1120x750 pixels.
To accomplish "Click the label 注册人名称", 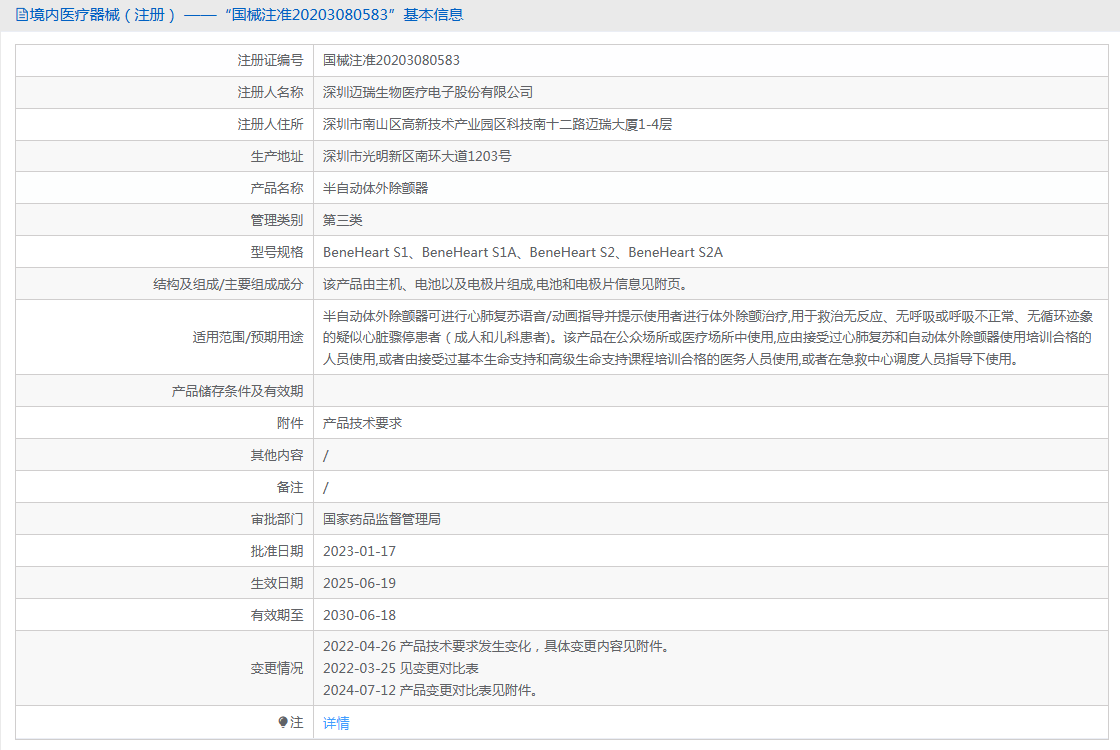I will [271, 92].
